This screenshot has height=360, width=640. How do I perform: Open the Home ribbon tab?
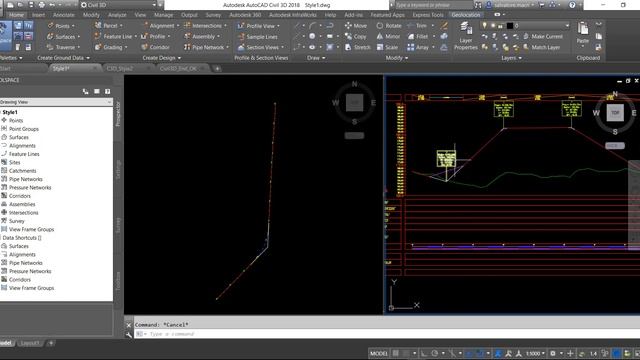pos(16,15)
